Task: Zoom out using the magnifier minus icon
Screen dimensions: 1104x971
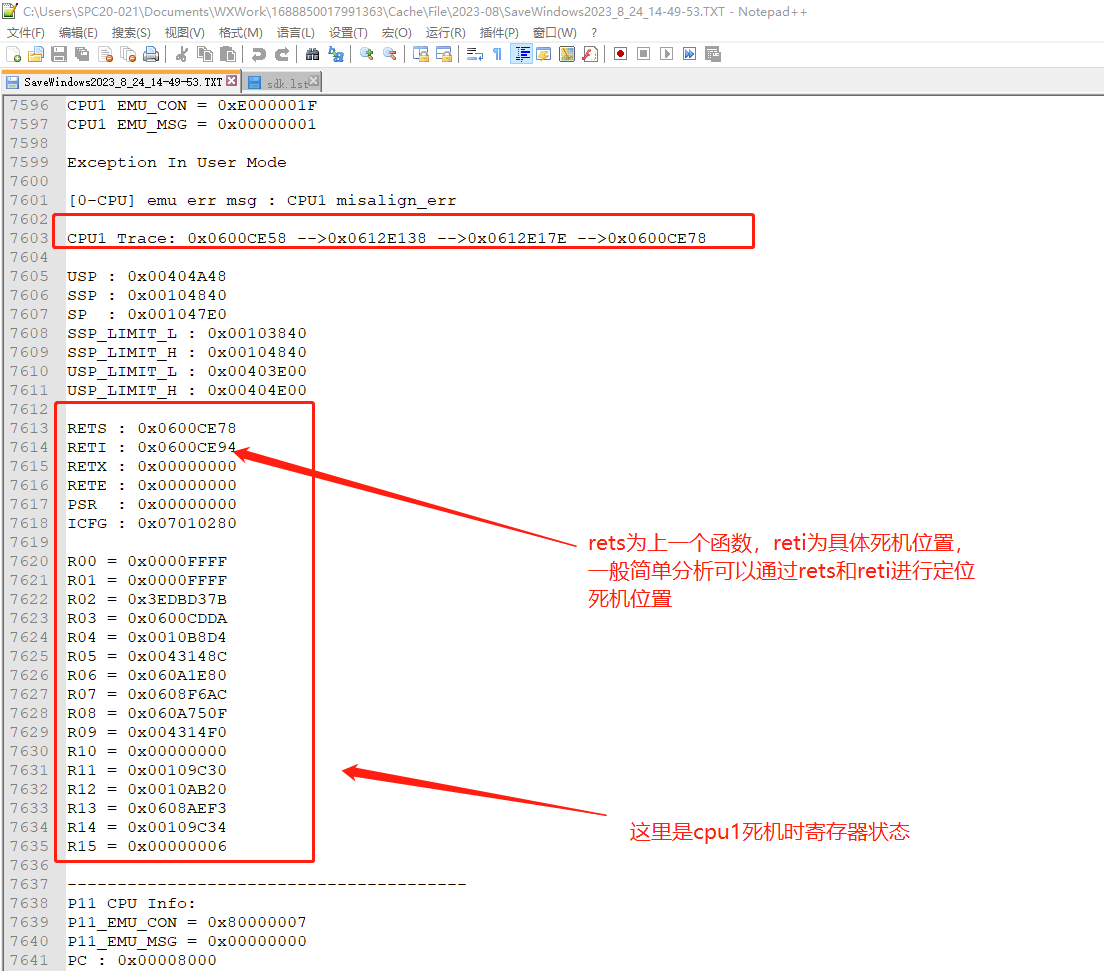Action: point(389,54)
